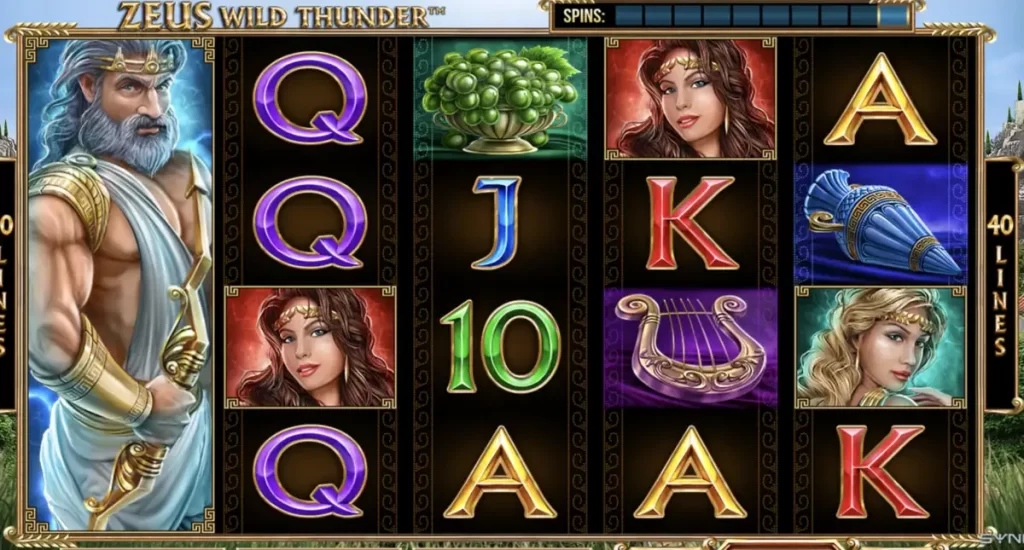Select the top purple Q symbol

[x=310, y=98]
